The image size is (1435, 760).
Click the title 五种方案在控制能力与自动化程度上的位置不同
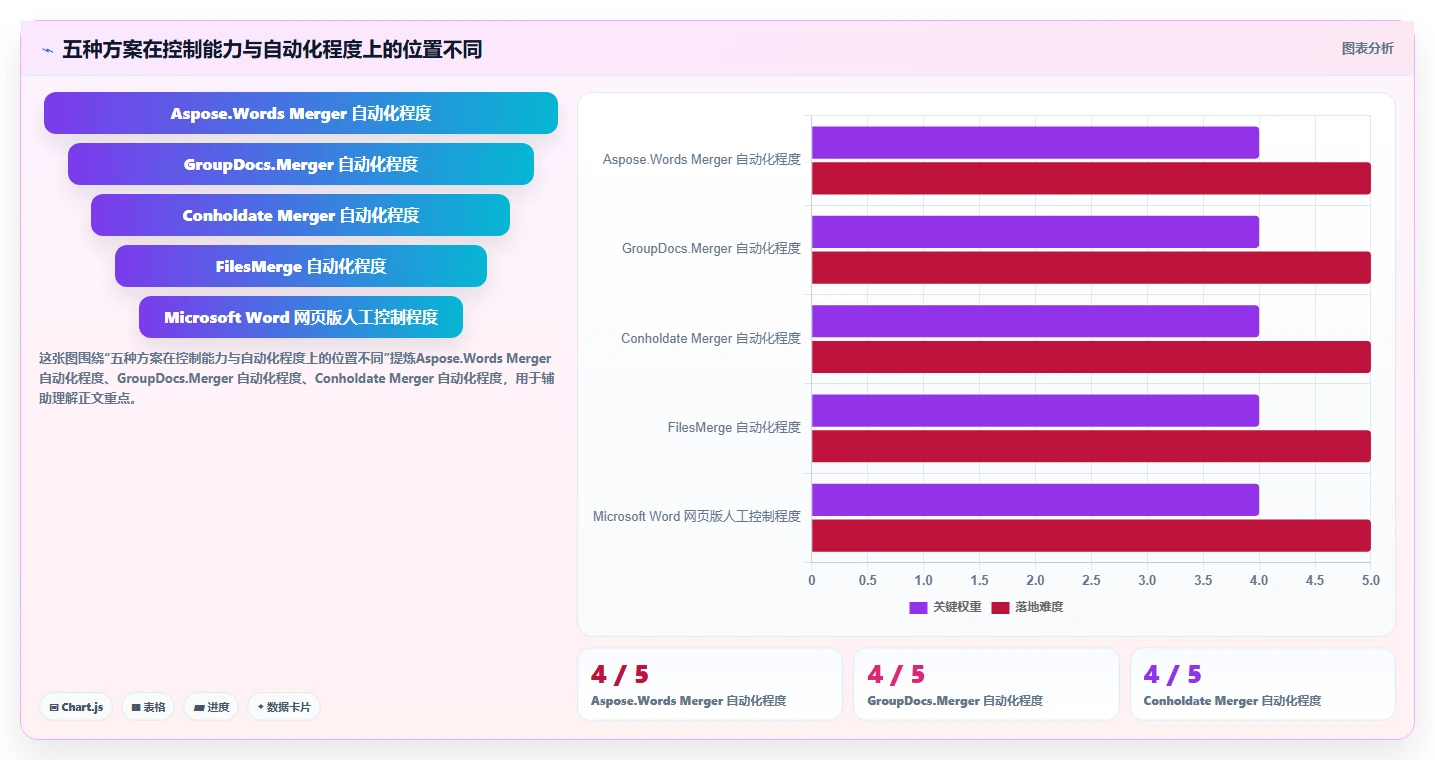click(x=272, y=49)
